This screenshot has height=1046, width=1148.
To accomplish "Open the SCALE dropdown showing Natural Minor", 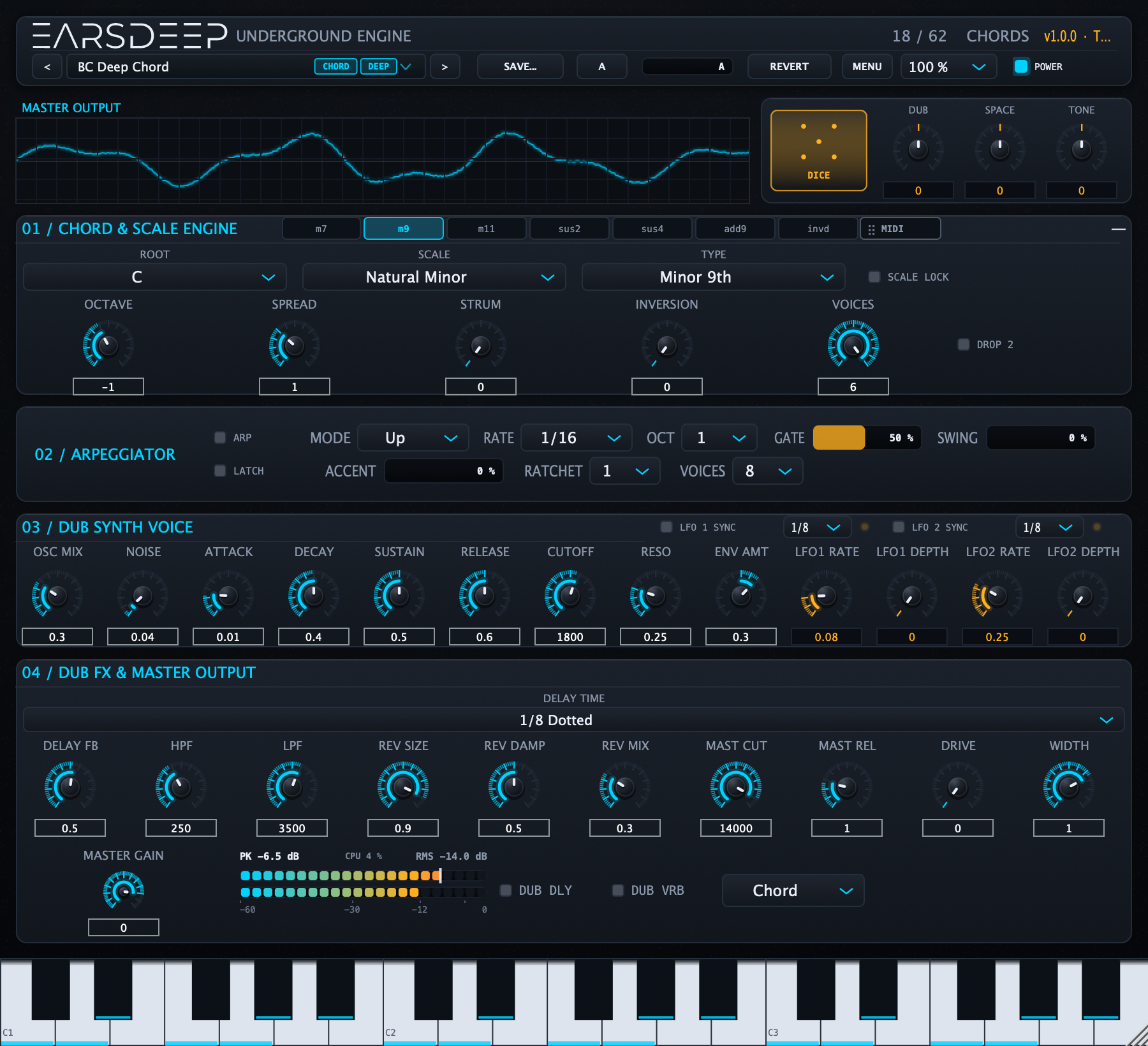I will (434, 277).
